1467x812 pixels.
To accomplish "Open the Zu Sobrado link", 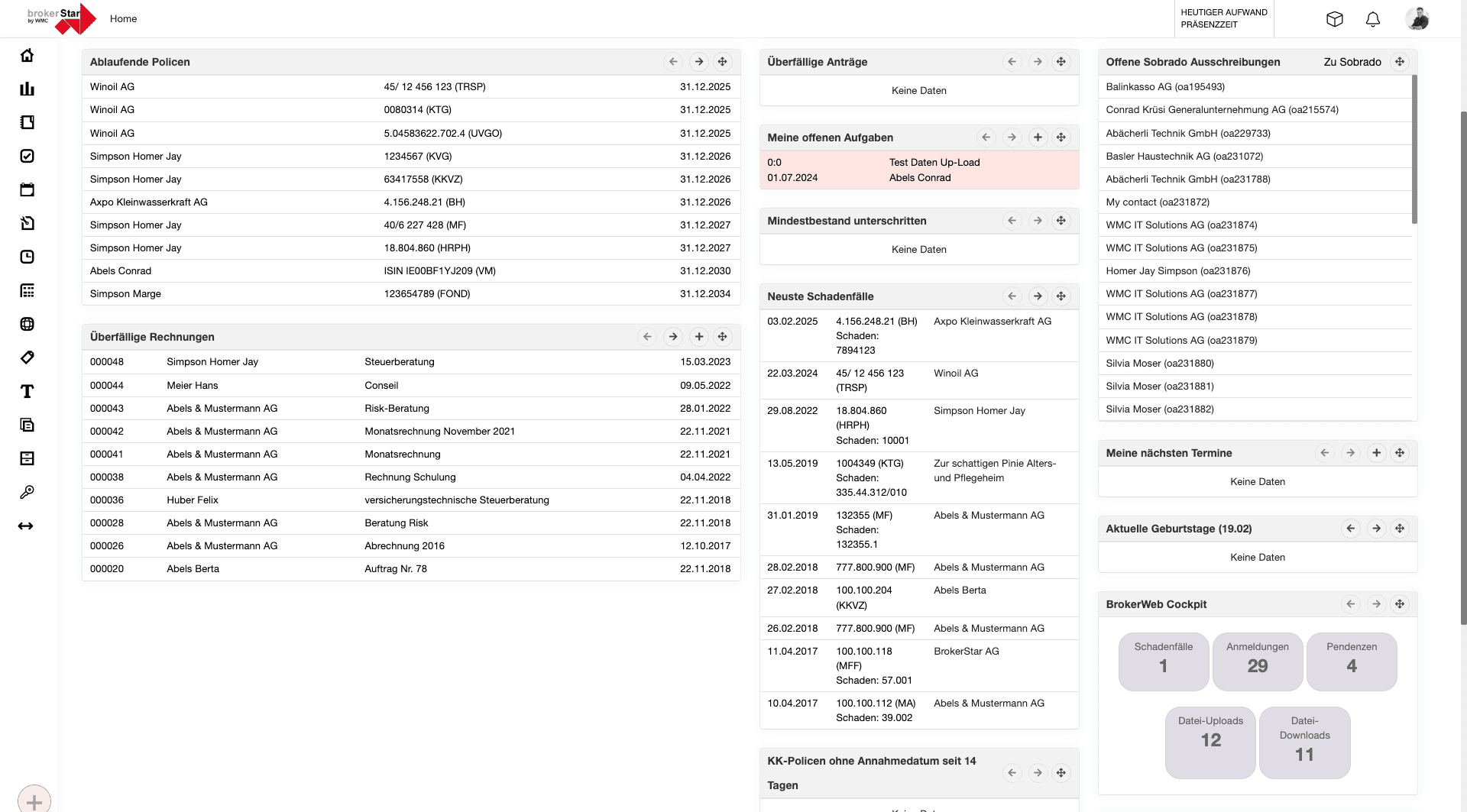I will coord(1353,62).
